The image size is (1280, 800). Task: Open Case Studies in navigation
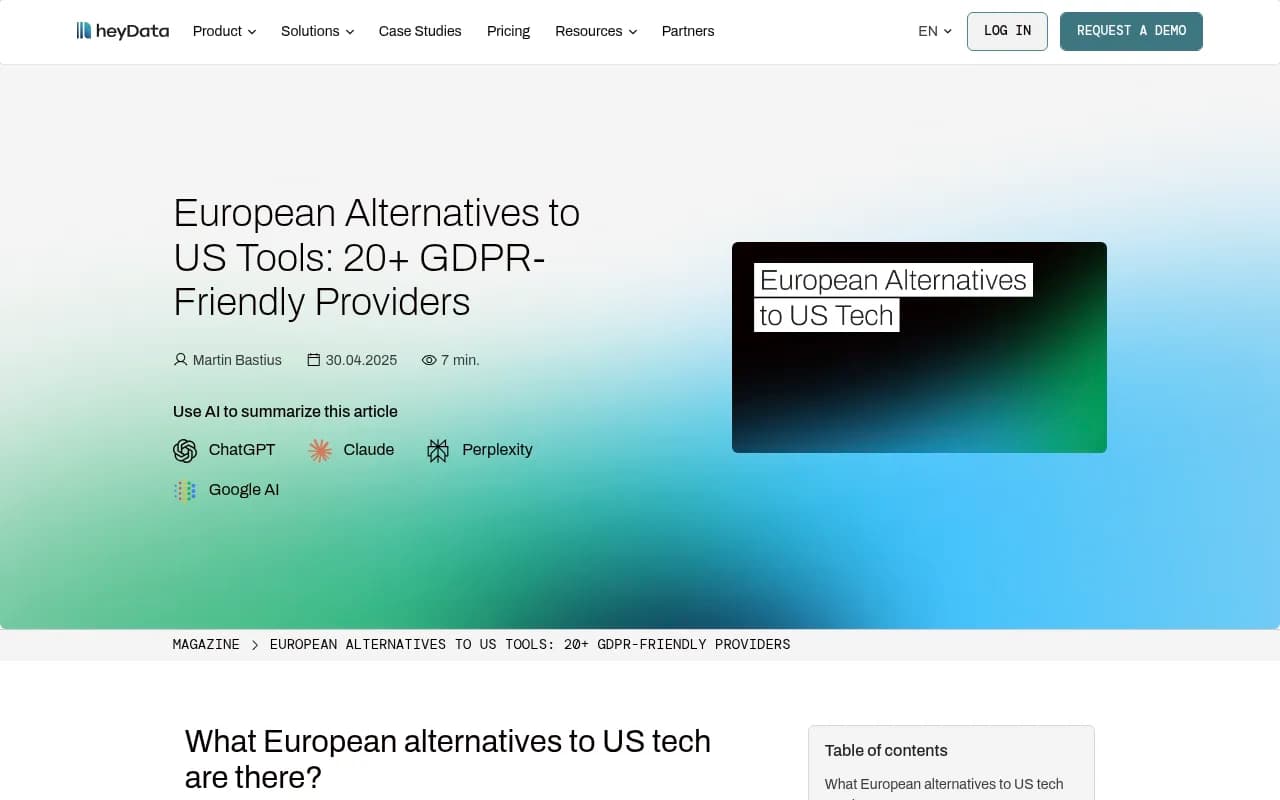[420, 31]
